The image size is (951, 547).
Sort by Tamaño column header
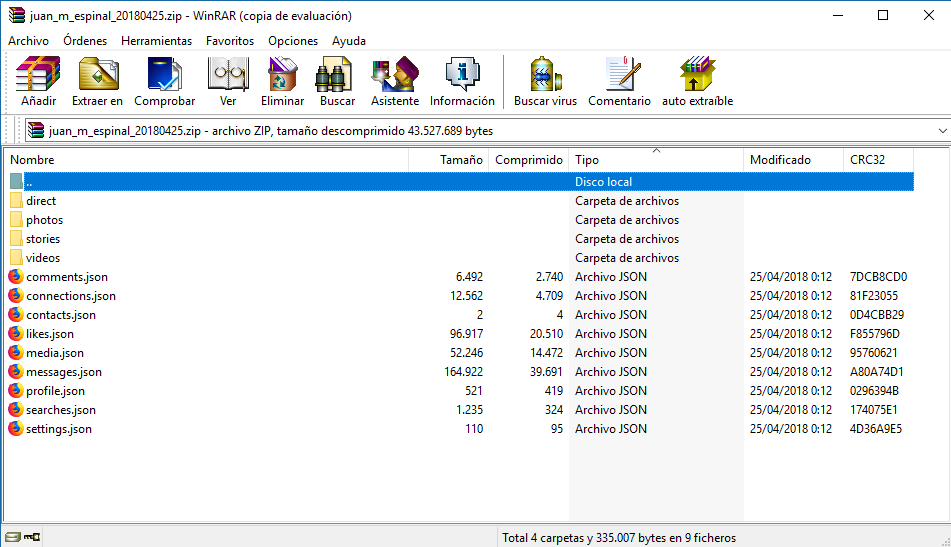[x=448, y=159]
